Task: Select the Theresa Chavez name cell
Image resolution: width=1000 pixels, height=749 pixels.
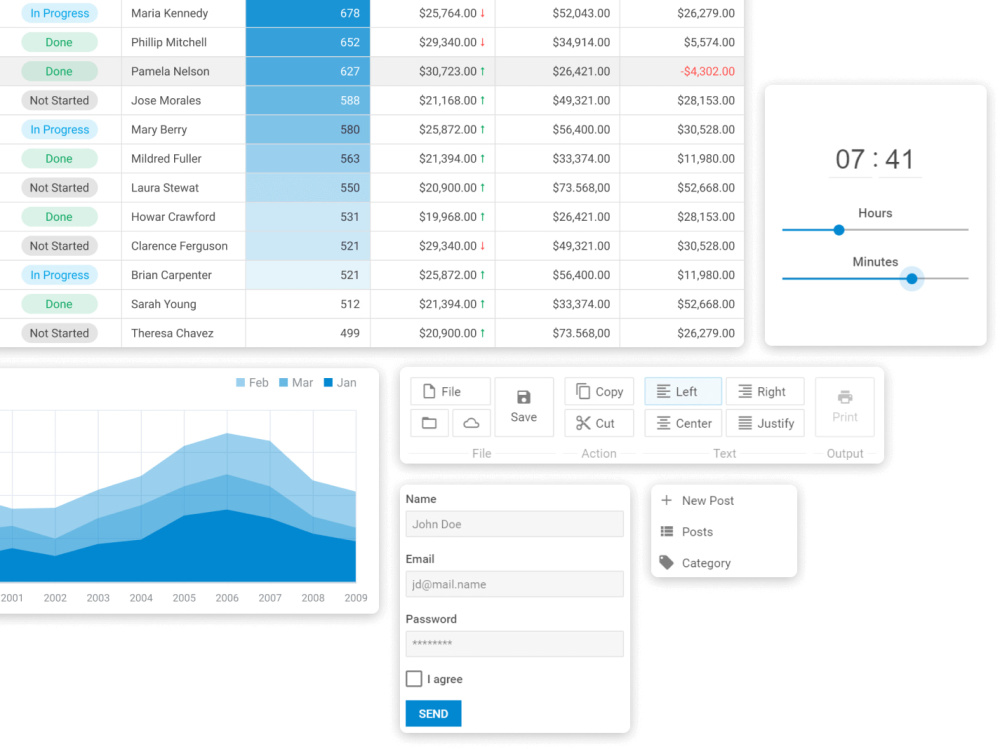Action: point(183,333)
